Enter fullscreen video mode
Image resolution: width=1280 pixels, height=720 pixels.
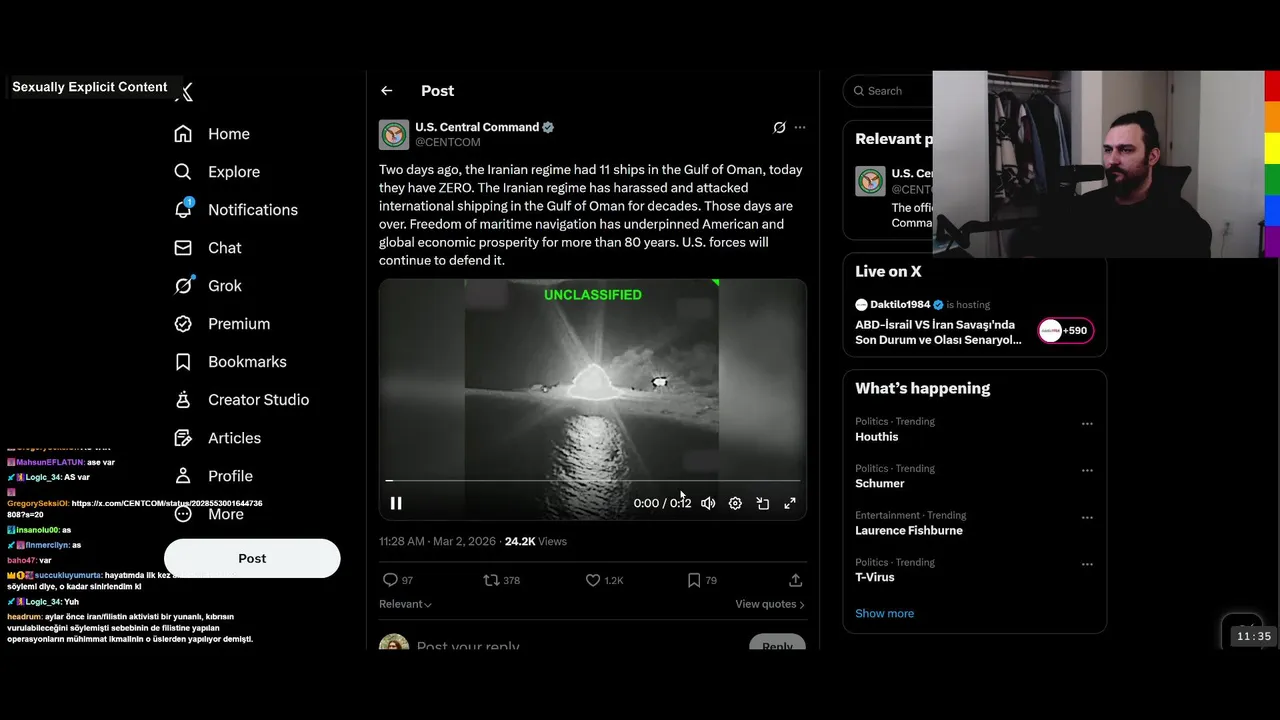tap(790, 503)
